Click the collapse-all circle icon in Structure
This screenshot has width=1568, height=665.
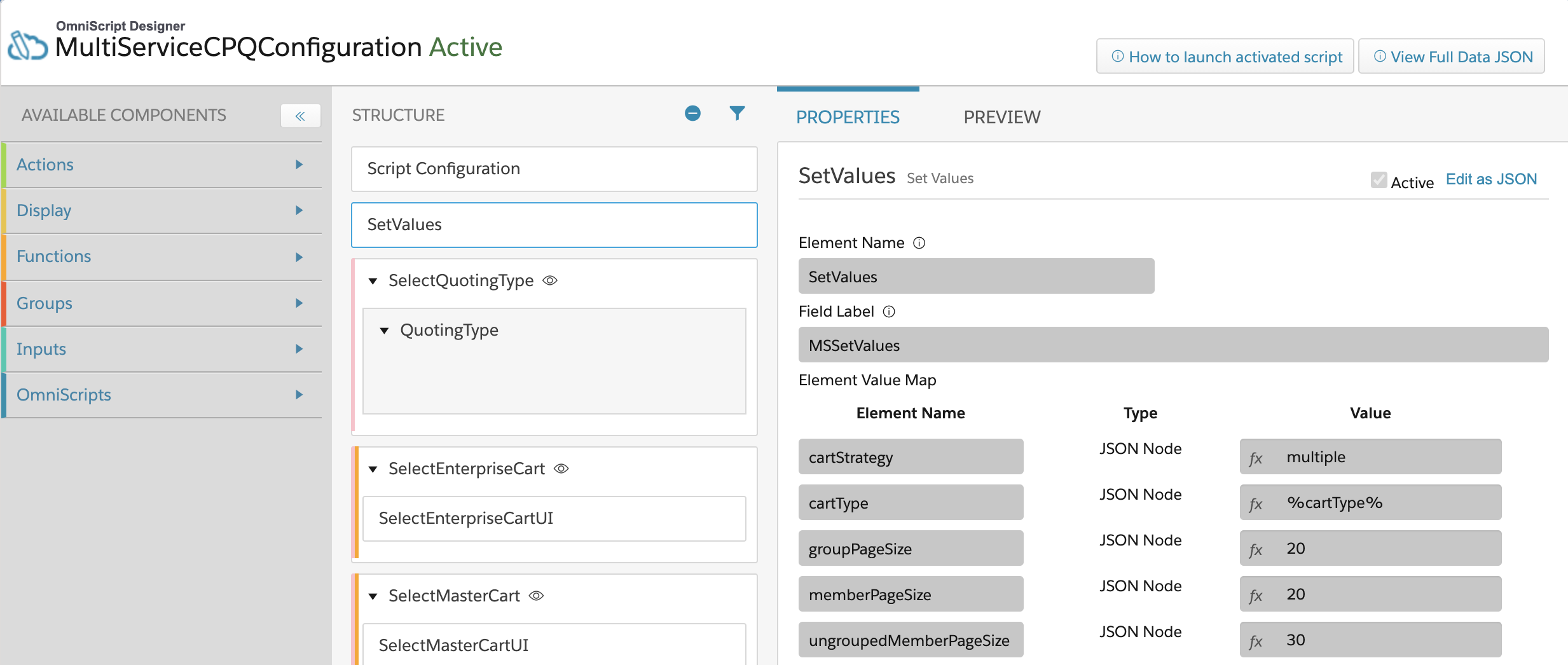[692, 113]
